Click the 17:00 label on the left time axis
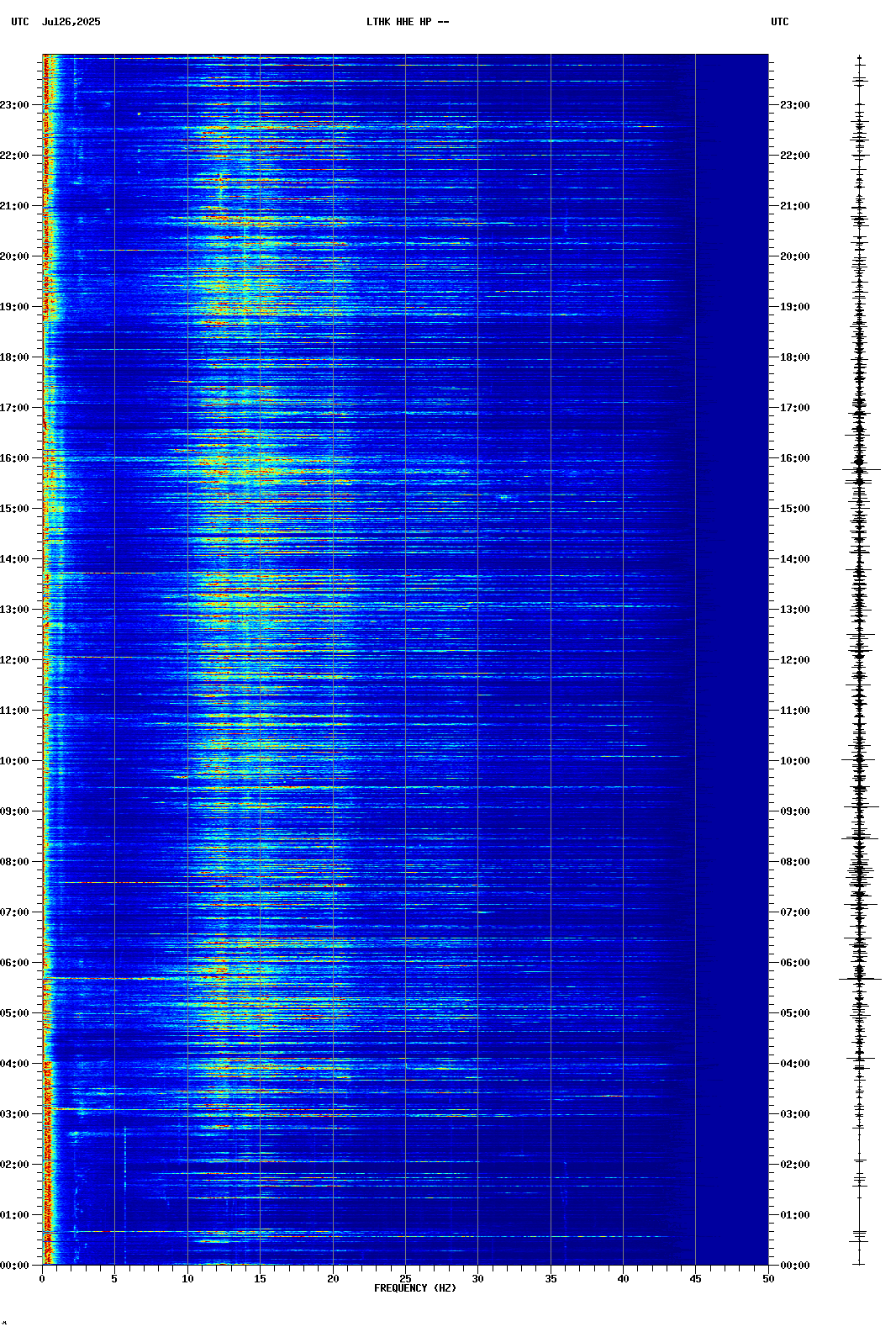This screenshot has width=896, height=1332. coord(14,408)
